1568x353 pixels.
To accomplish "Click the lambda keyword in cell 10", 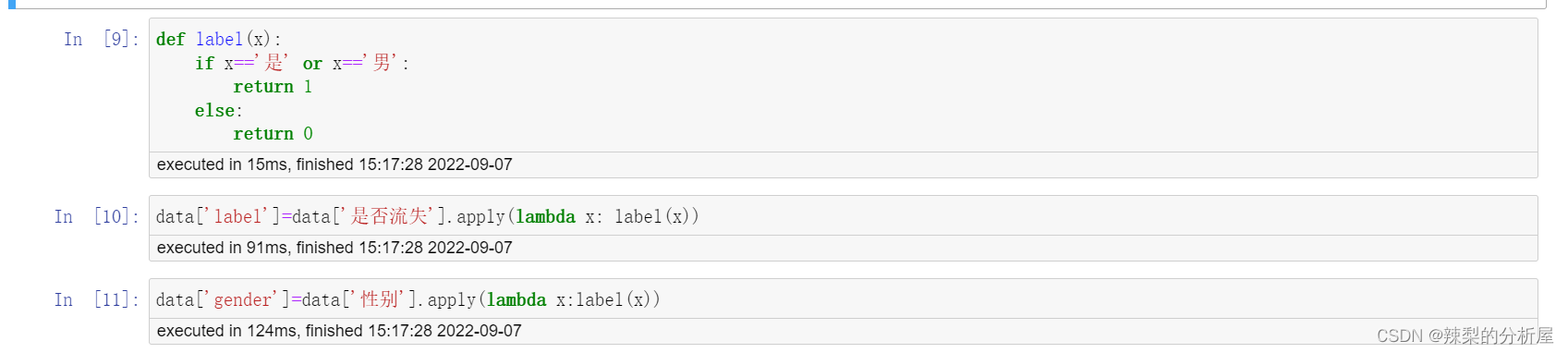I will [545, 216].
